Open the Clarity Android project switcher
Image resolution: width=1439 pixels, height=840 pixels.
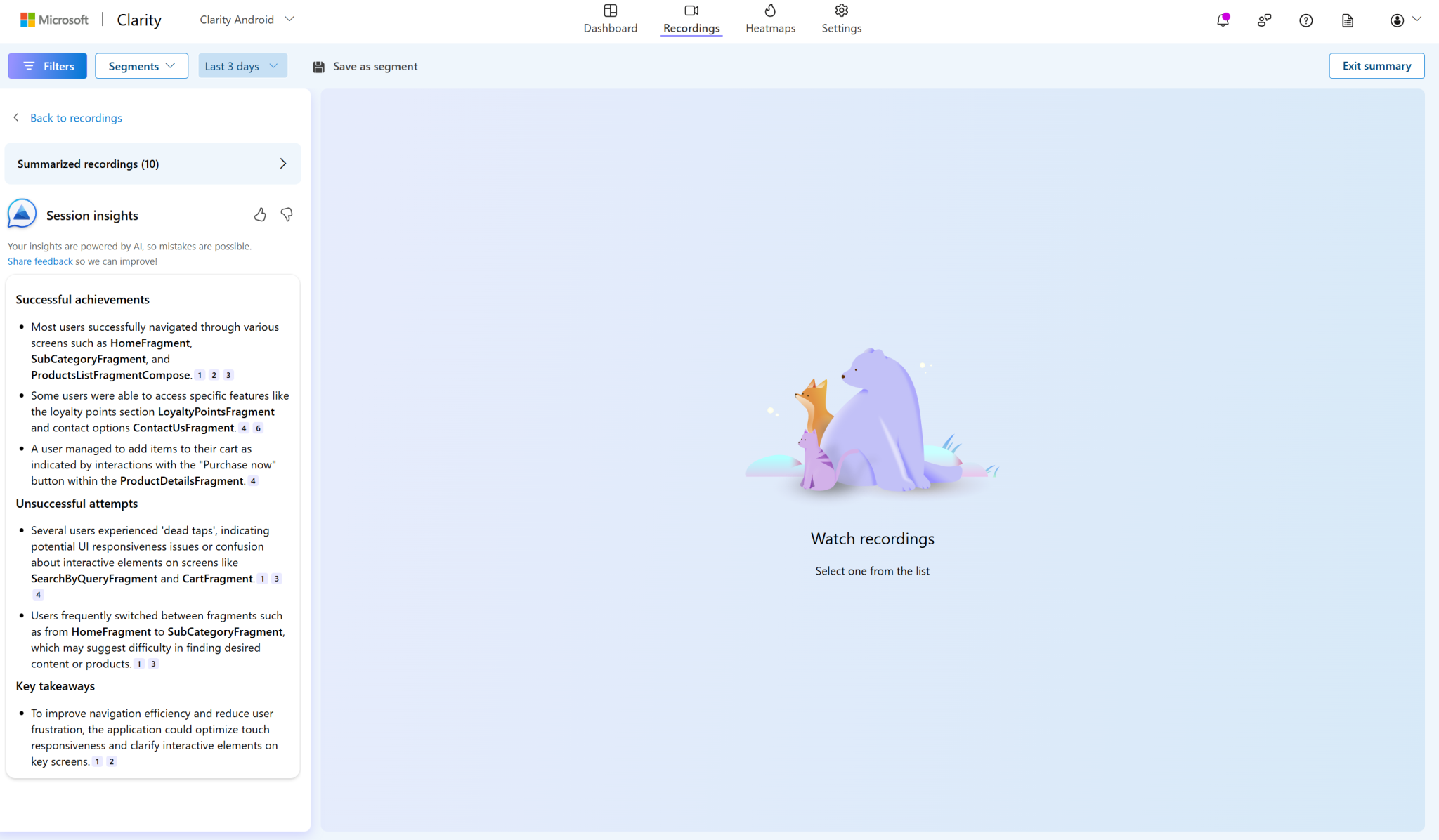click(246, 19)
